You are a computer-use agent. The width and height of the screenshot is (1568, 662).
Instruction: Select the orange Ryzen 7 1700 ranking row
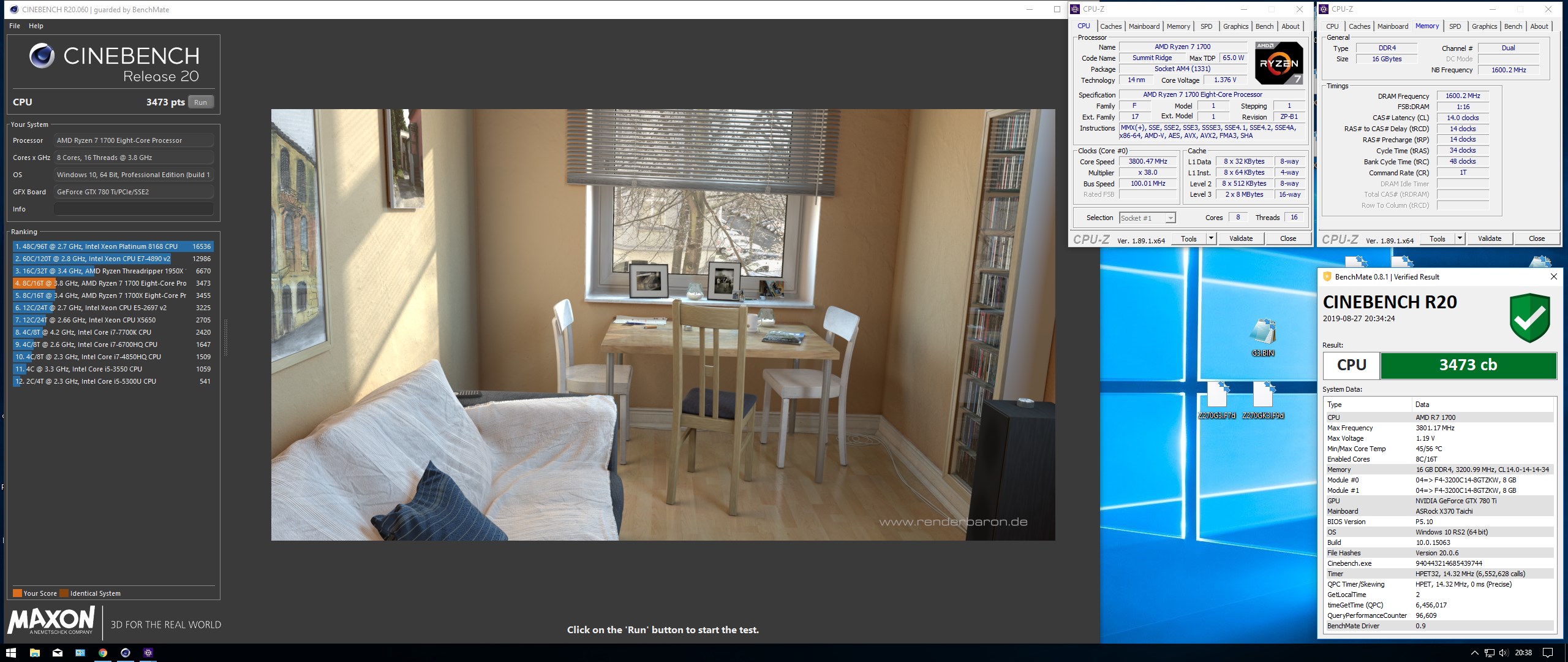coord(113,283)
